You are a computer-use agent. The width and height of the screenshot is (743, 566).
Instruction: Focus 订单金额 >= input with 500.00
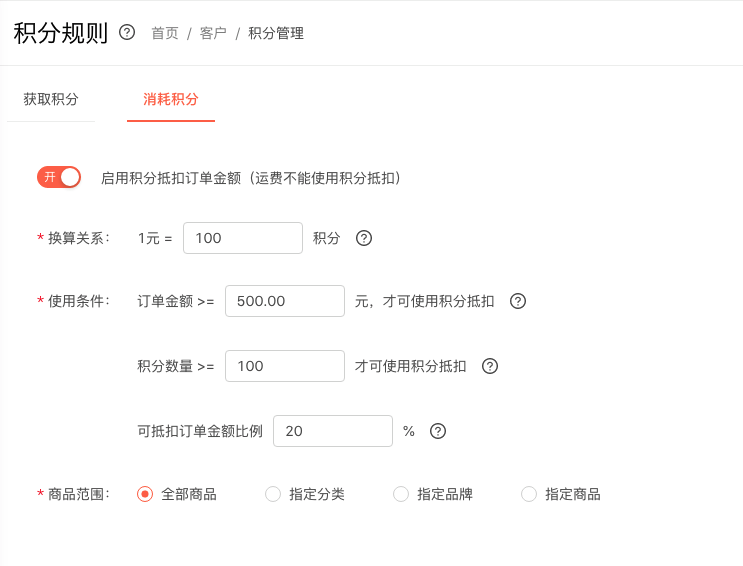point(285,301)
